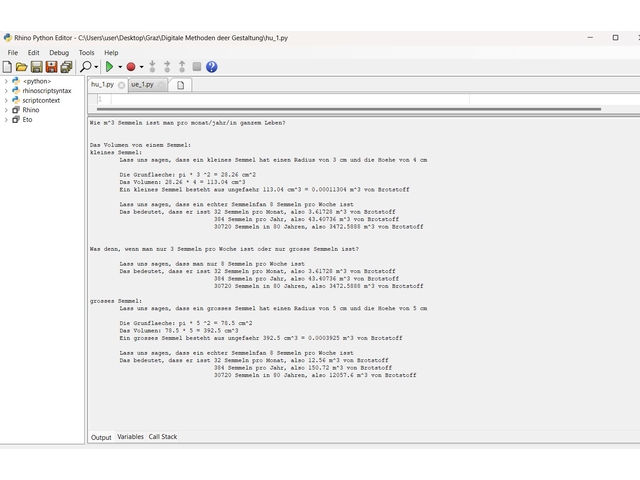Click the rhinoscriptsyntax python icon

(x=16, y=90)
